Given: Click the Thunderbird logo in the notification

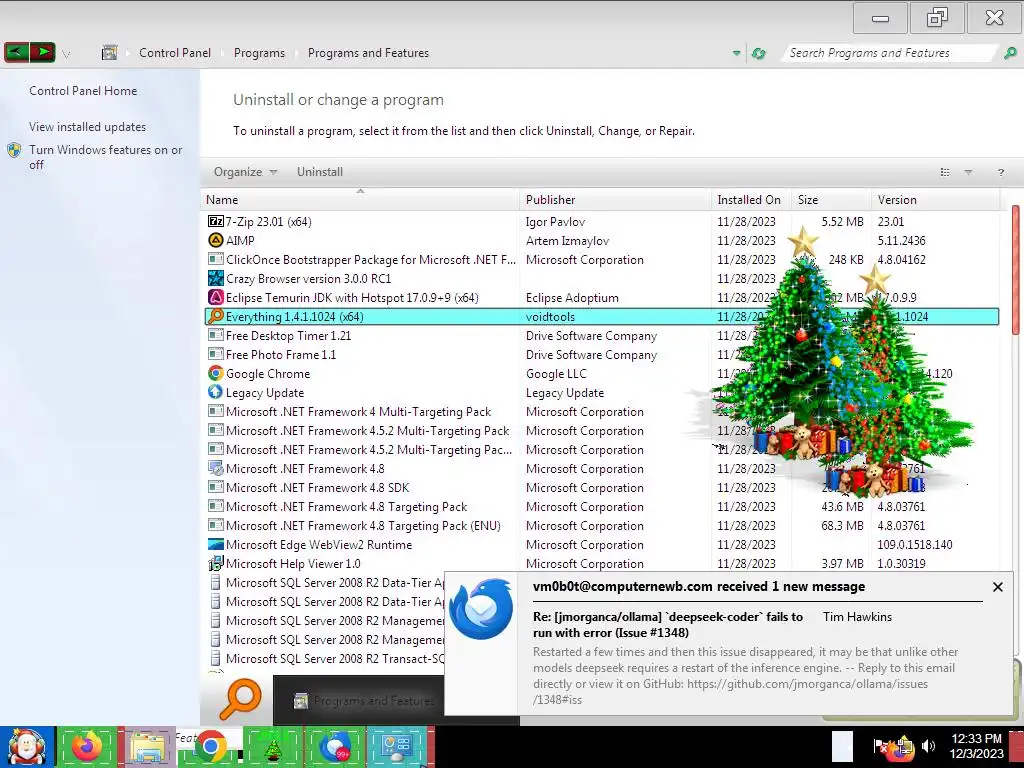Looking at the screenshot, I should click(x=482, y=609).
